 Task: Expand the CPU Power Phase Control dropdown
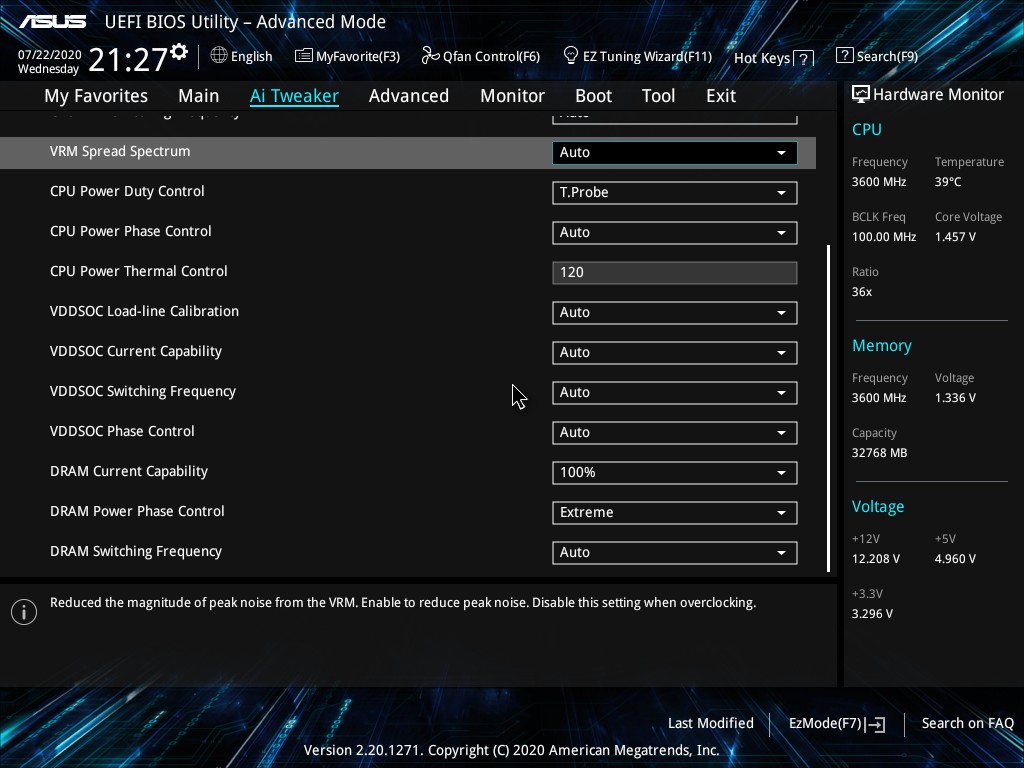click(674, 232)
